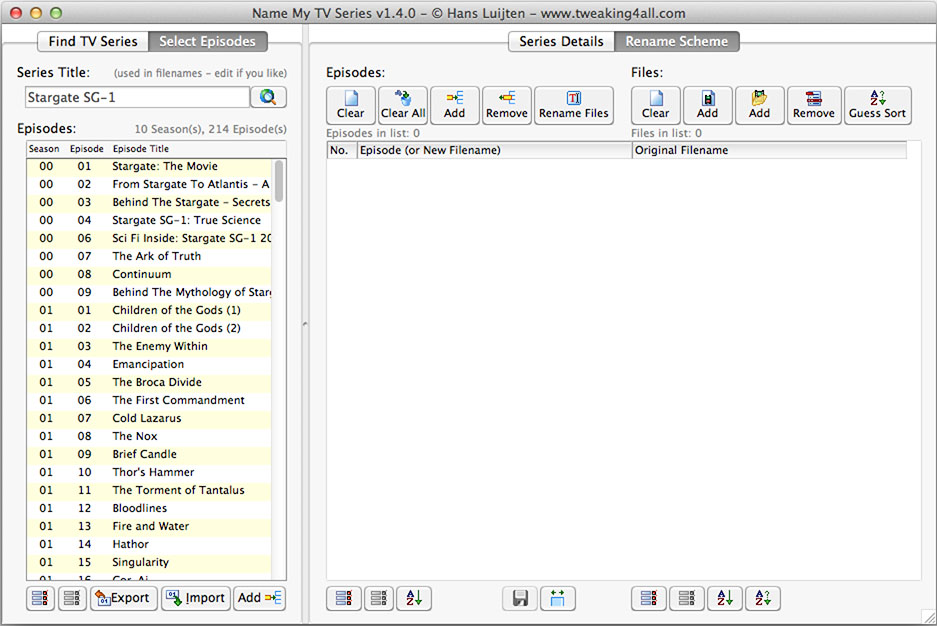Click the Files Add button with film-file icon
The image size is (937, 626).
pyautogui.click(x=707, y=105)
